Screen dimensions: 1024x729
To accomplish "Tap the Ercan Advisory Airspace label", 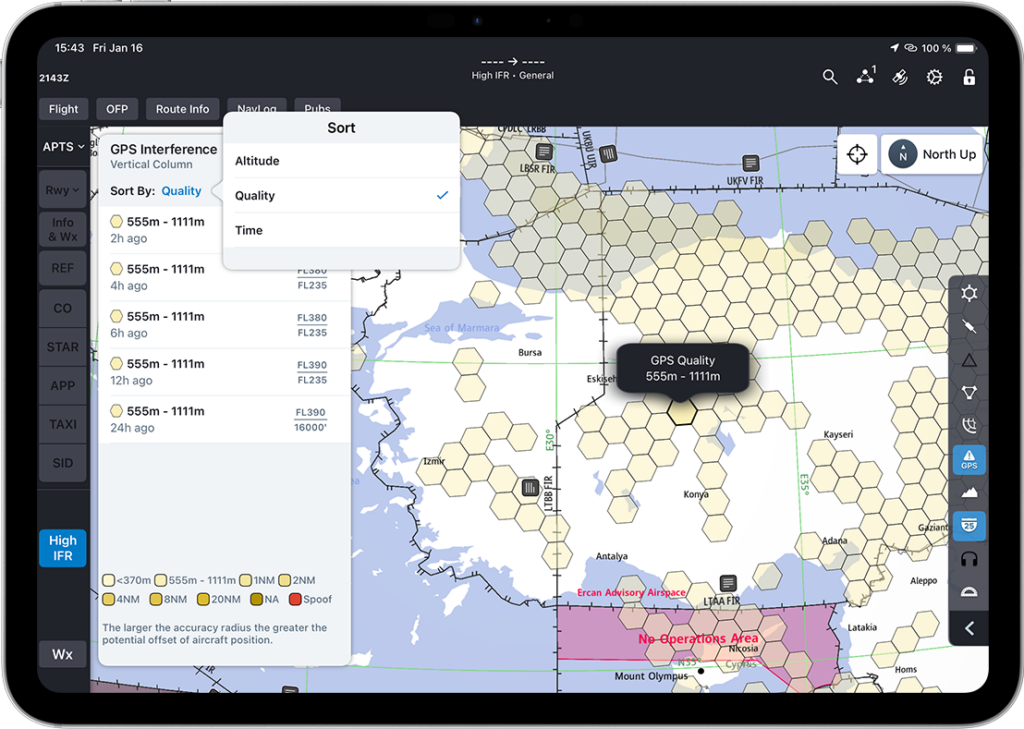I will tap(631, 592).
